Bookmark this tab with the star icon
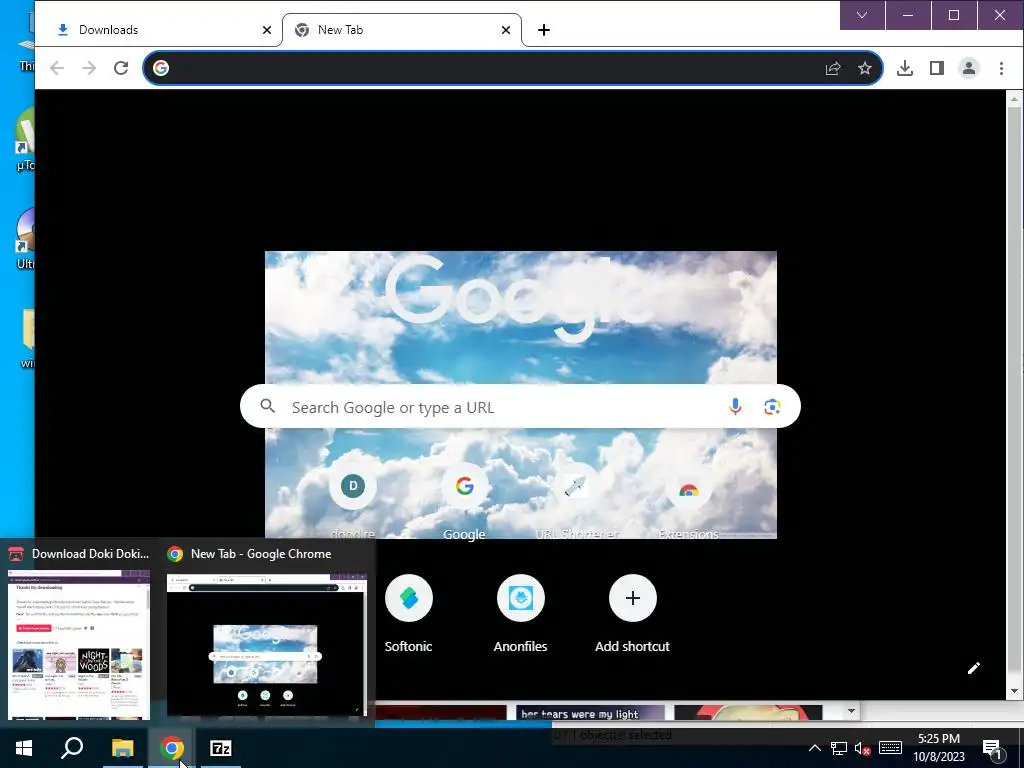This screenshot has width=1024, height=768. (865, 68)
